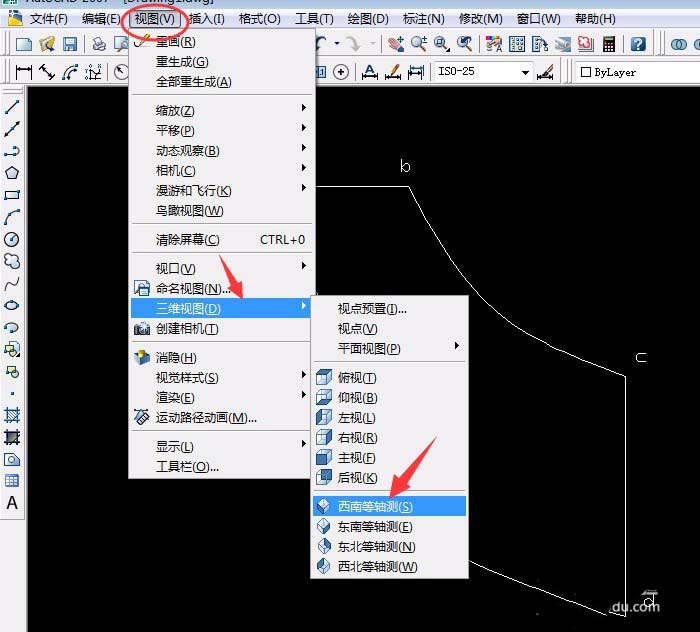The width and height of the screenshot is (700, 632).
Task: Select the Gradient fill tool
Action: [12, 437]
